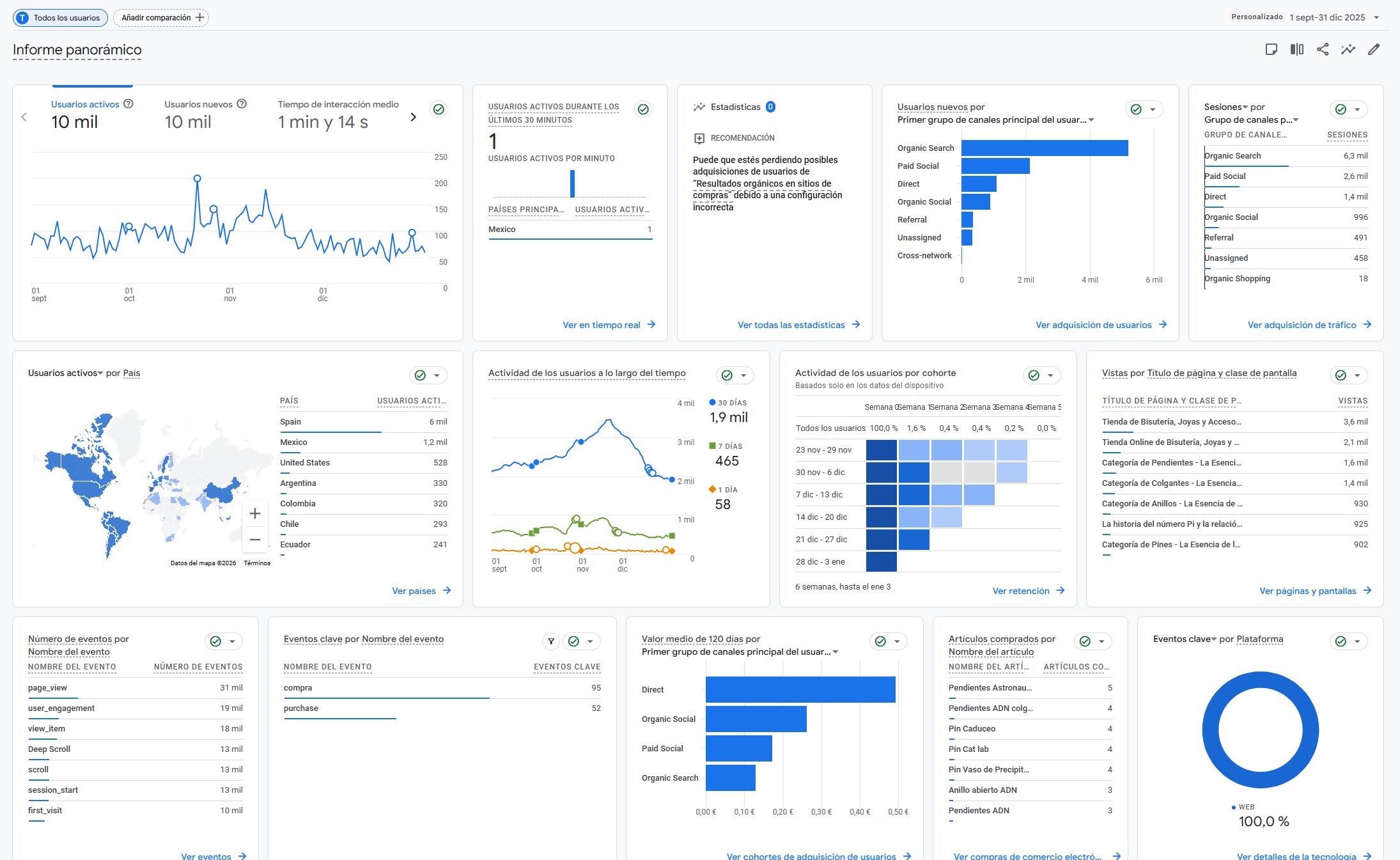This screenshot has width=1400, height=860.
Task: Open the date range dropdown
Action: point(1333,17)
